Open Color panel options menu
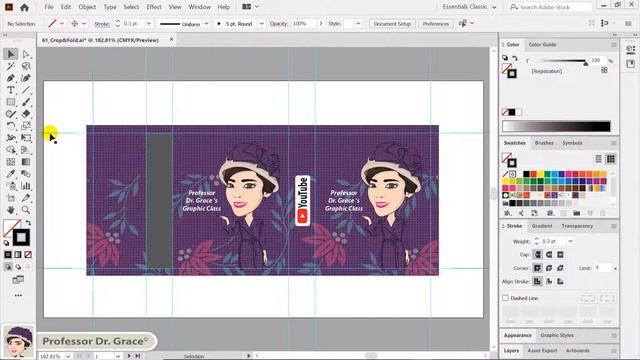The width and height of the screenshot is (640, 360). click(x=613, y=44)
